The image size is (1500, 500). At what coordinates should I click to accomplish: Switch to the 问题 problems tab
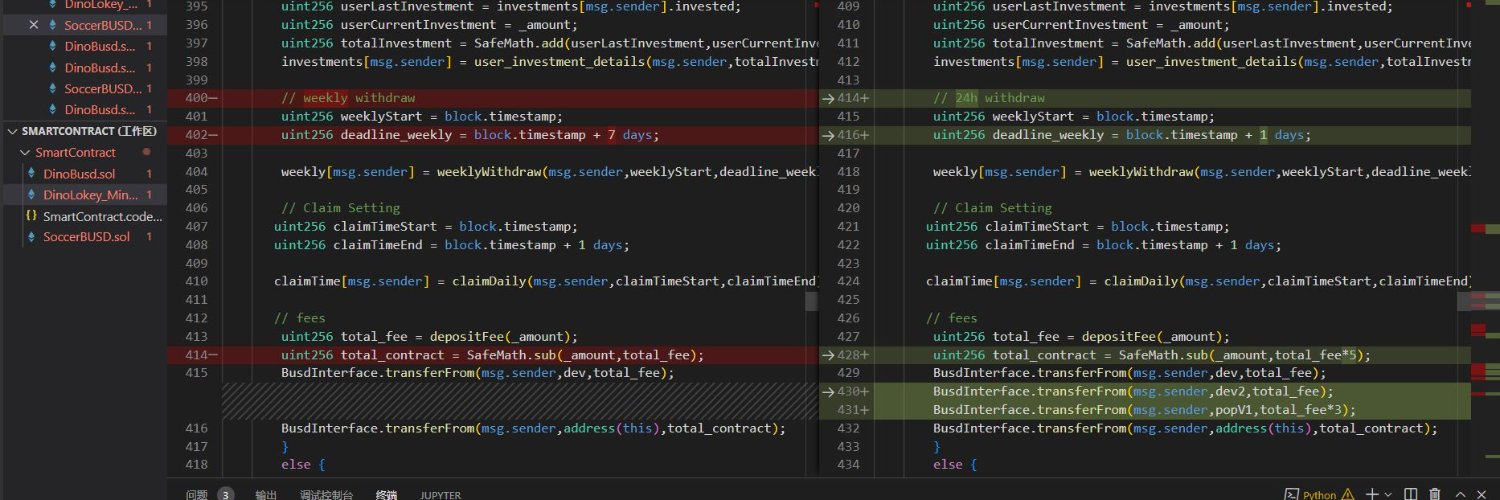[x=196, y=494]
